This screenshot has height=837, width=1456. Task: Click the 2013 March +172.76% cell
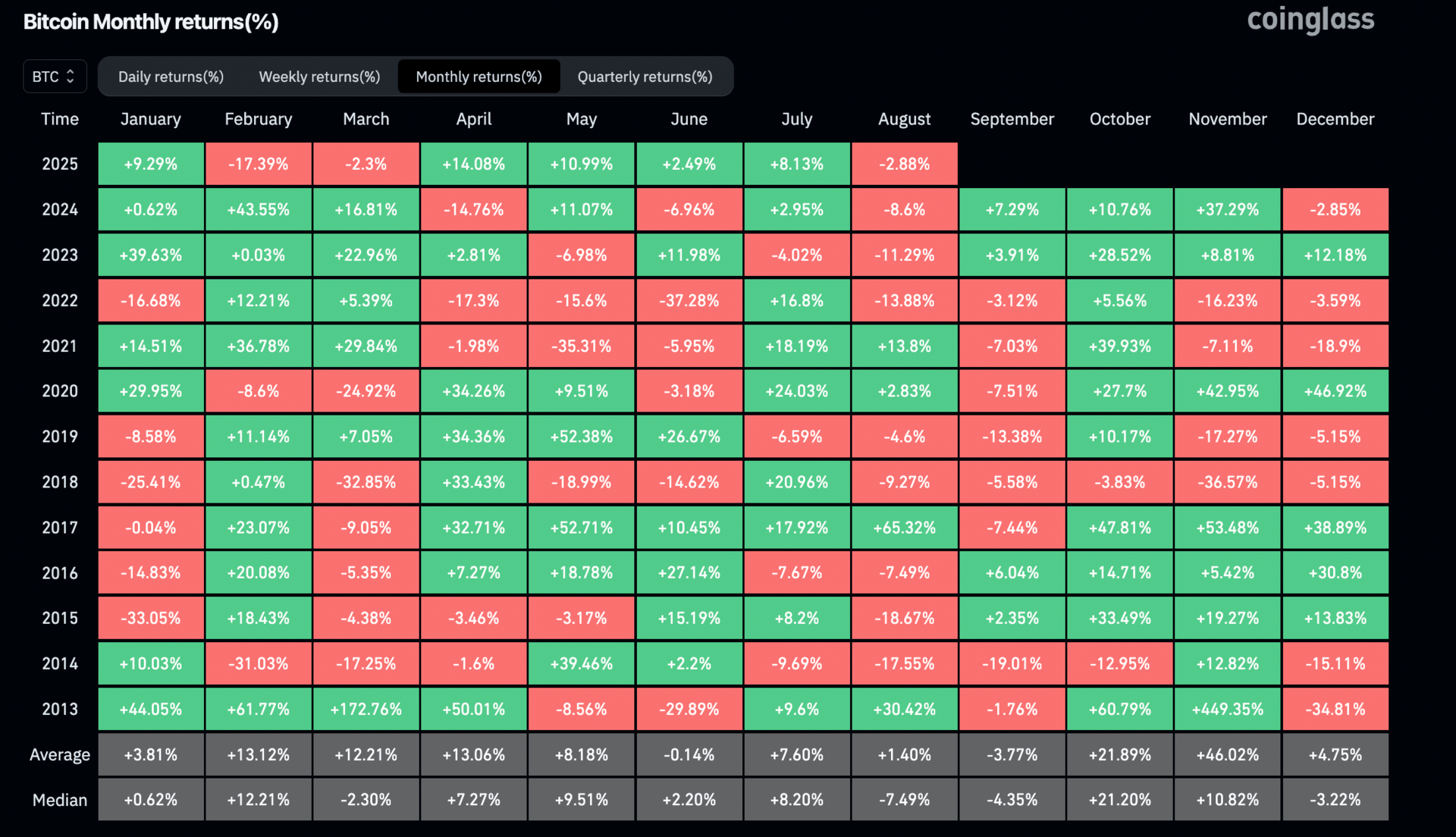click(x=366, y=709)
